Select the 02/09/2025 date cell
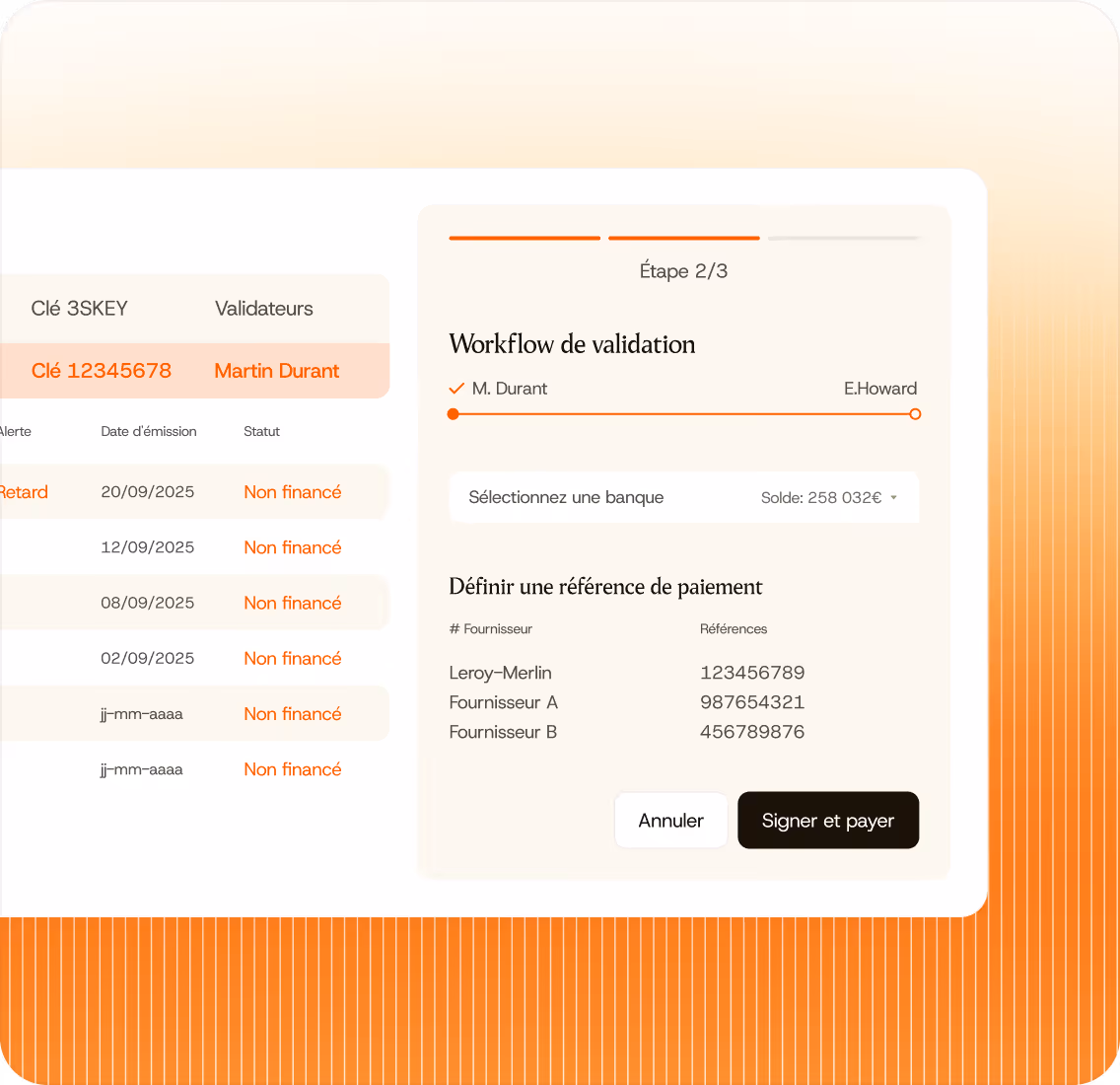This screenshot has width=1120, height=1085. point(147,658)
